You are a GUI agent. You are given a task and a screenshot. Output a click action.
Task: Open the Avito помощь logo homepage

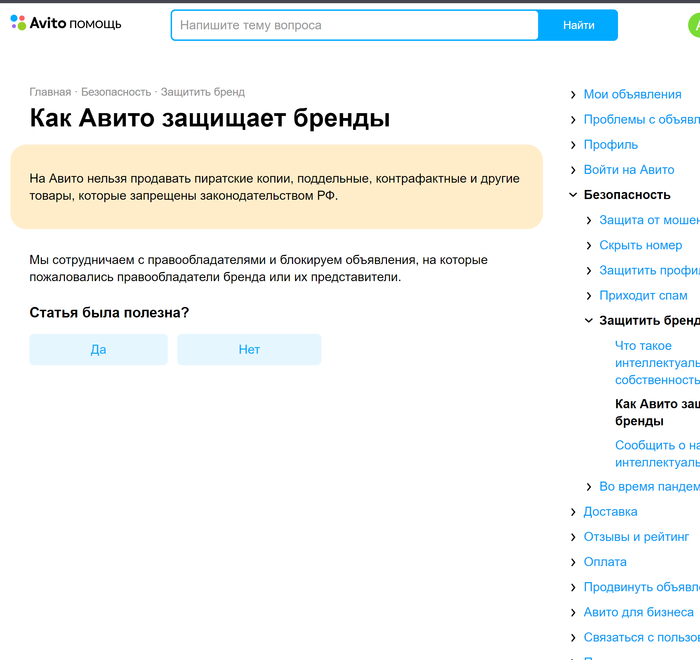point(66,23)
